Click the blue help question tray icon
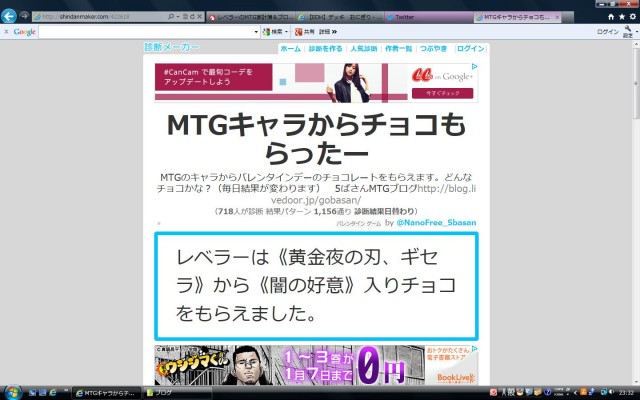The width and height of the screenshot is (640, 400). coord(547,393)
